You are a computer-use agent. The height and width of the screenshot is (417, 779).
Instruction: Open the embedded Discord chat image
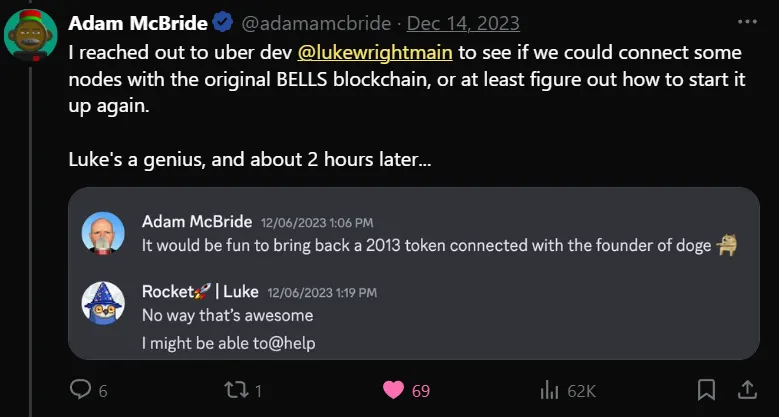(x=414, y=273)
